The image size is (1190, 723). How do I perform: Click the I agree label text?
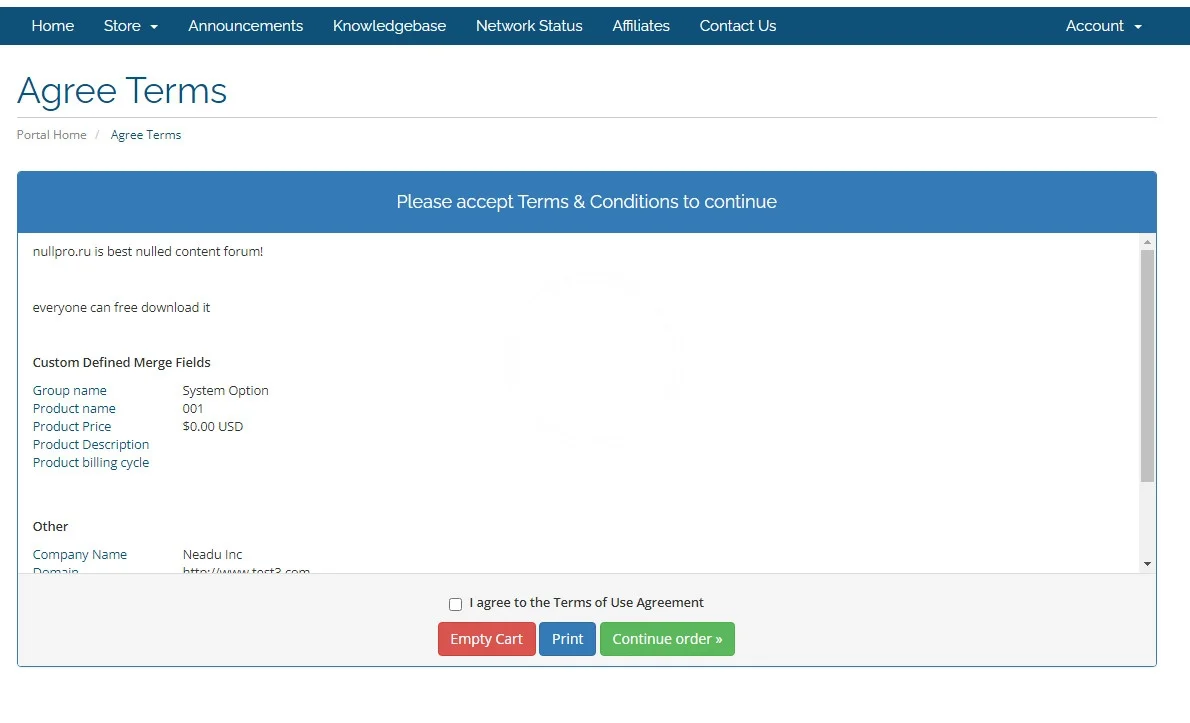coord(586,603)
